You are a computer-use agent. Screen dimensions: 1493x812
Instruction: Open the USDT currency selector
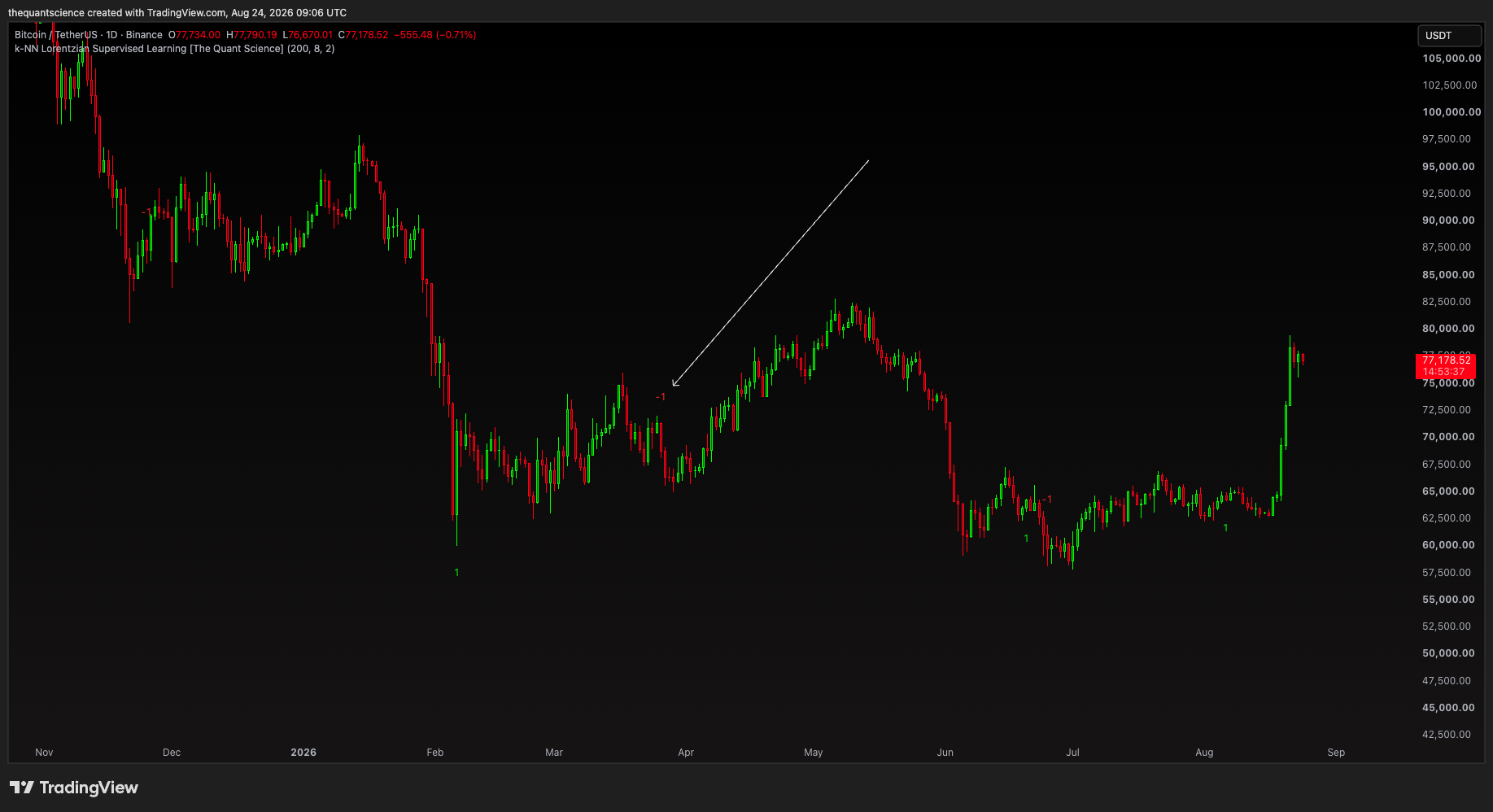[1450, 36]
